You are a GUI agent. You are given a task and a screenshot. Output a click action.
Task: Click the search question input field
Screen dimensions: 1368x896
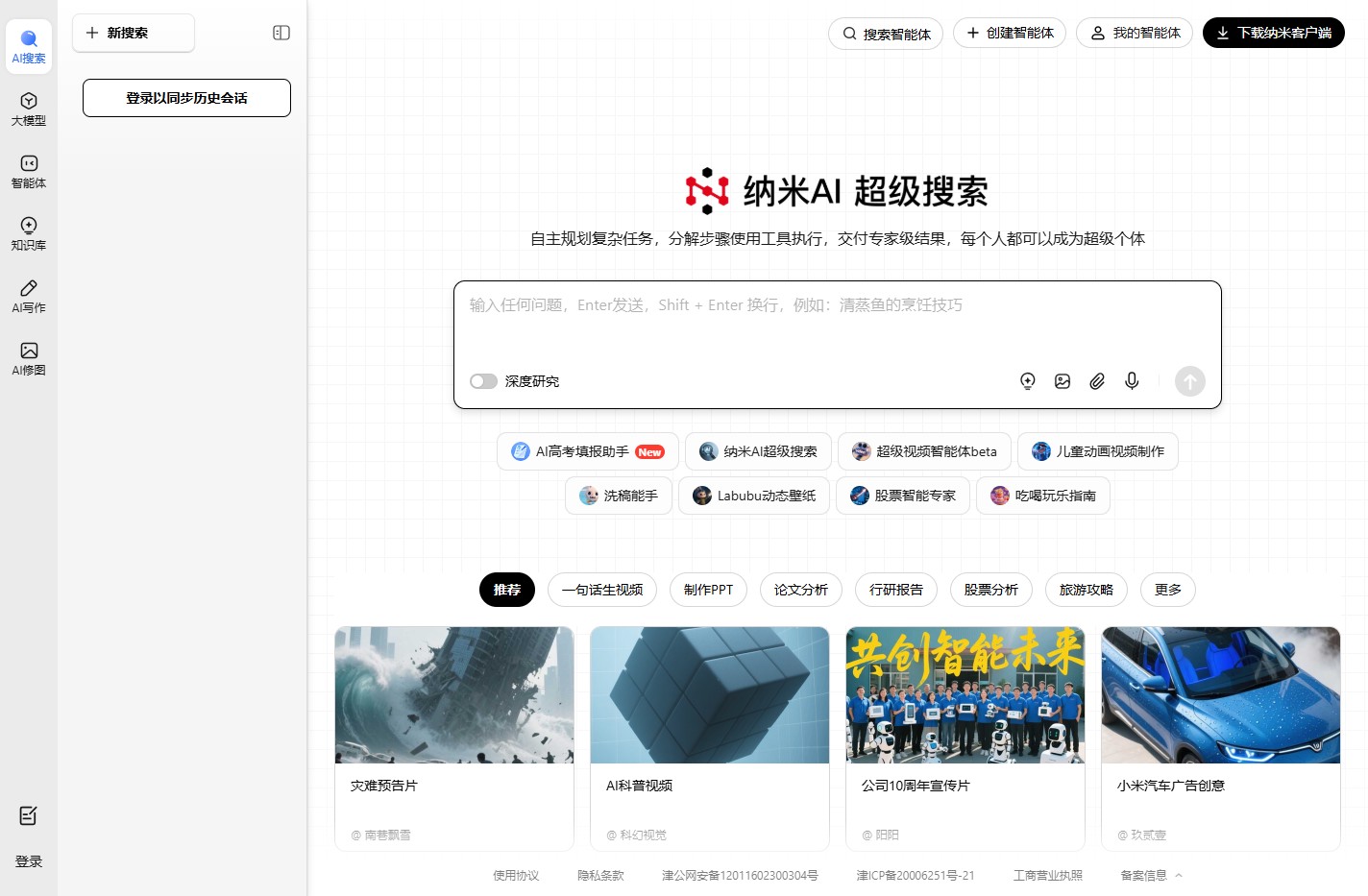tap(838, 322)
